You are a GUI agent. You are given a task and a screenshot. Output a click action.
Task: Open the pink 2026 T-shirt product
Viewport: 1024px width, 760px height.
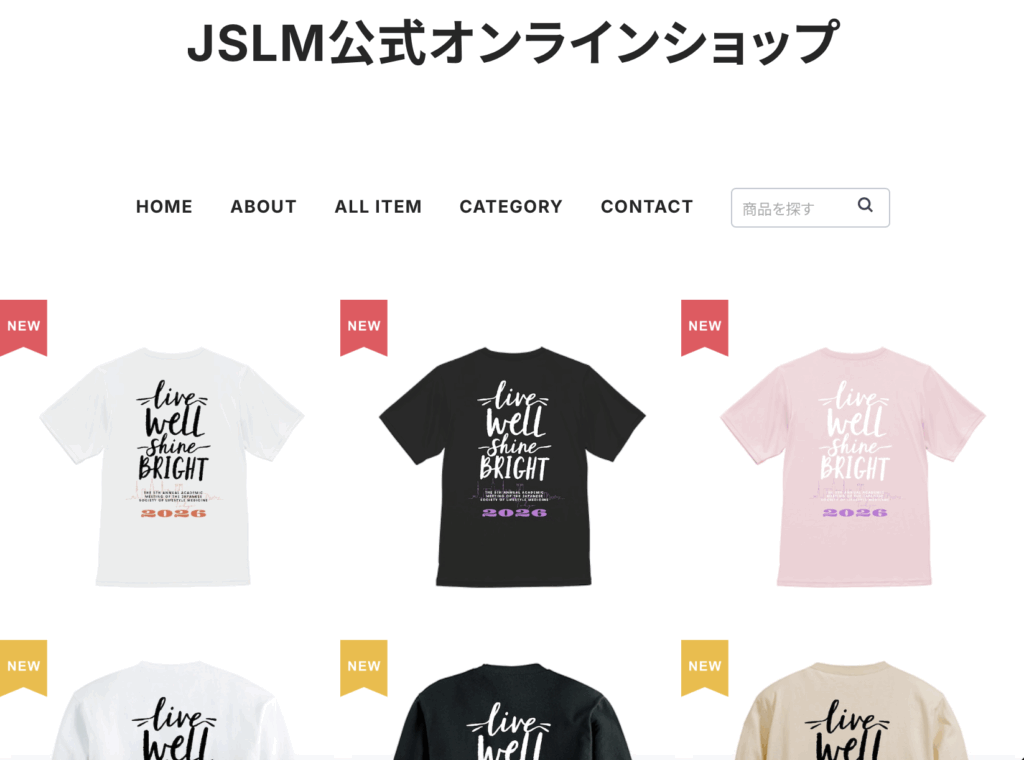pyautogui.click(x=853, y=467)
